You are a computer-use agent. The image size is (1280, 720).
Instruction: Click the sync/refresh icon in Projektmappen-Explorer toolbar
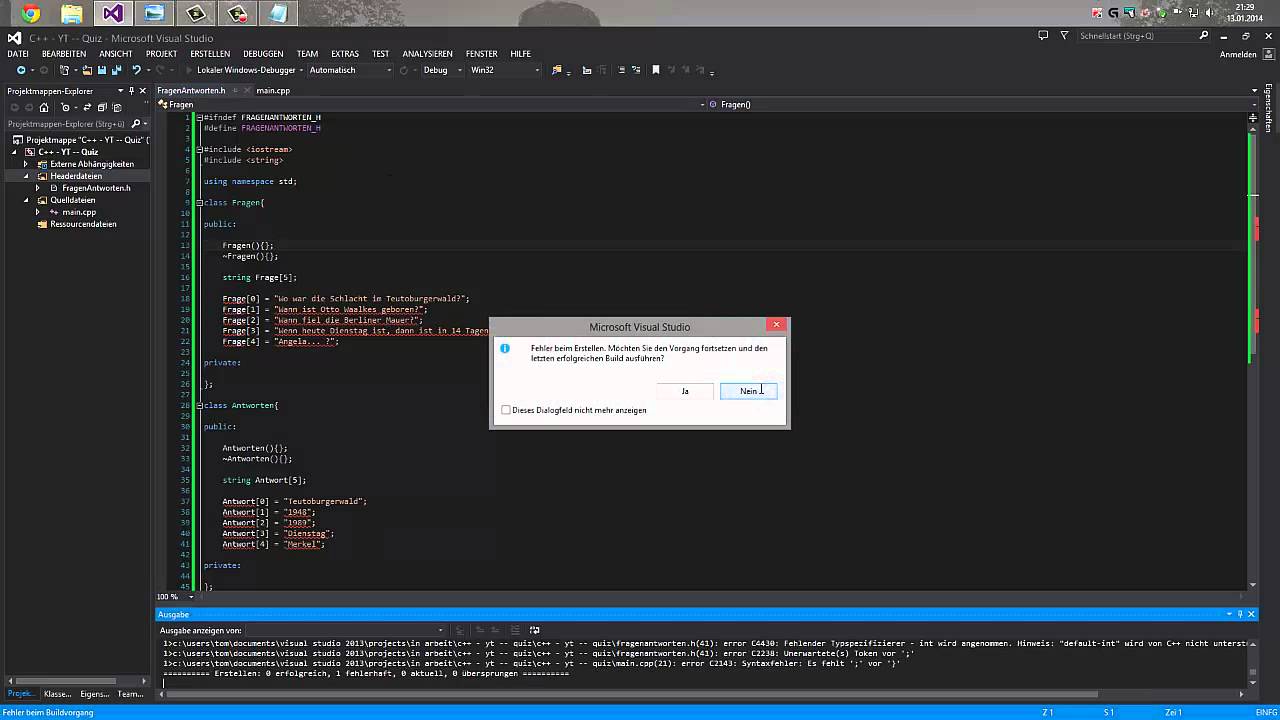click(x=88, y=107)
